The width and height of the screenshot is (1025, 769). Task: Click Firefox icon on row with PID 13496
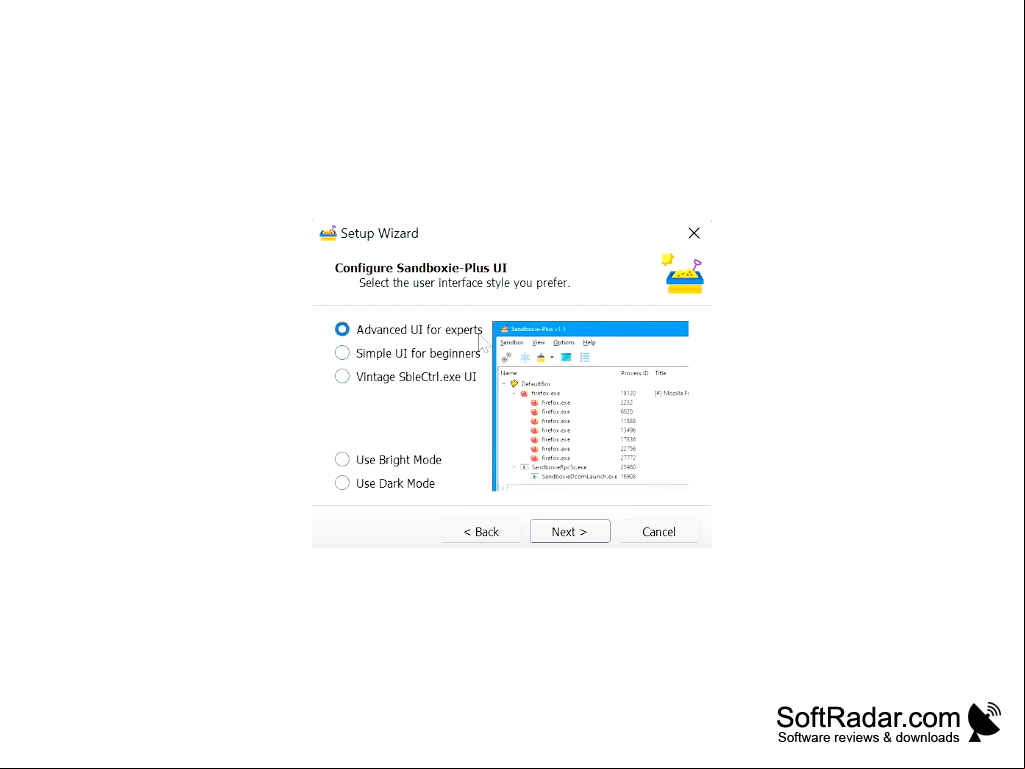point(534,430)
